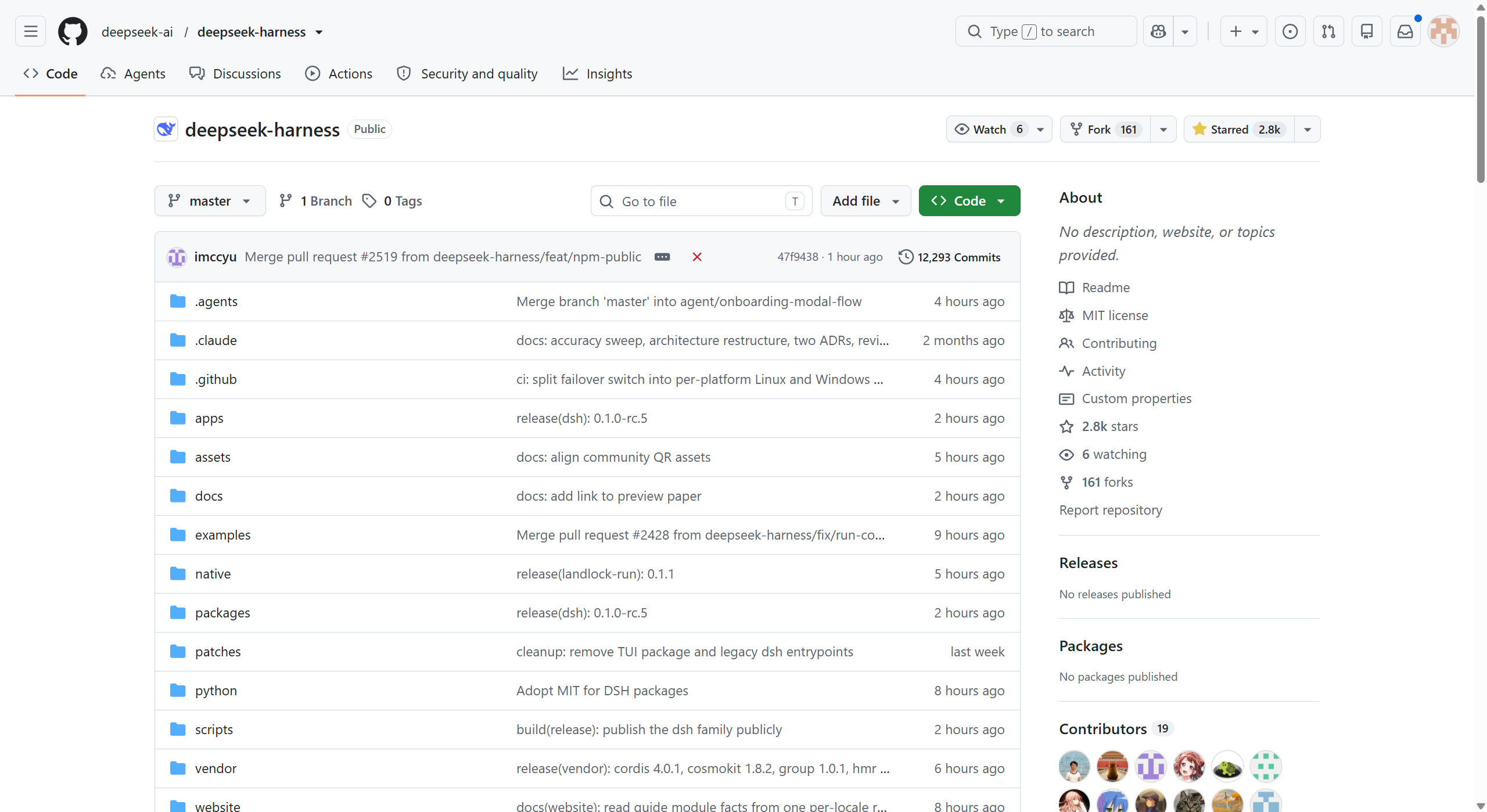
Task: Click Report repository link
Action: click(1111, 510)
